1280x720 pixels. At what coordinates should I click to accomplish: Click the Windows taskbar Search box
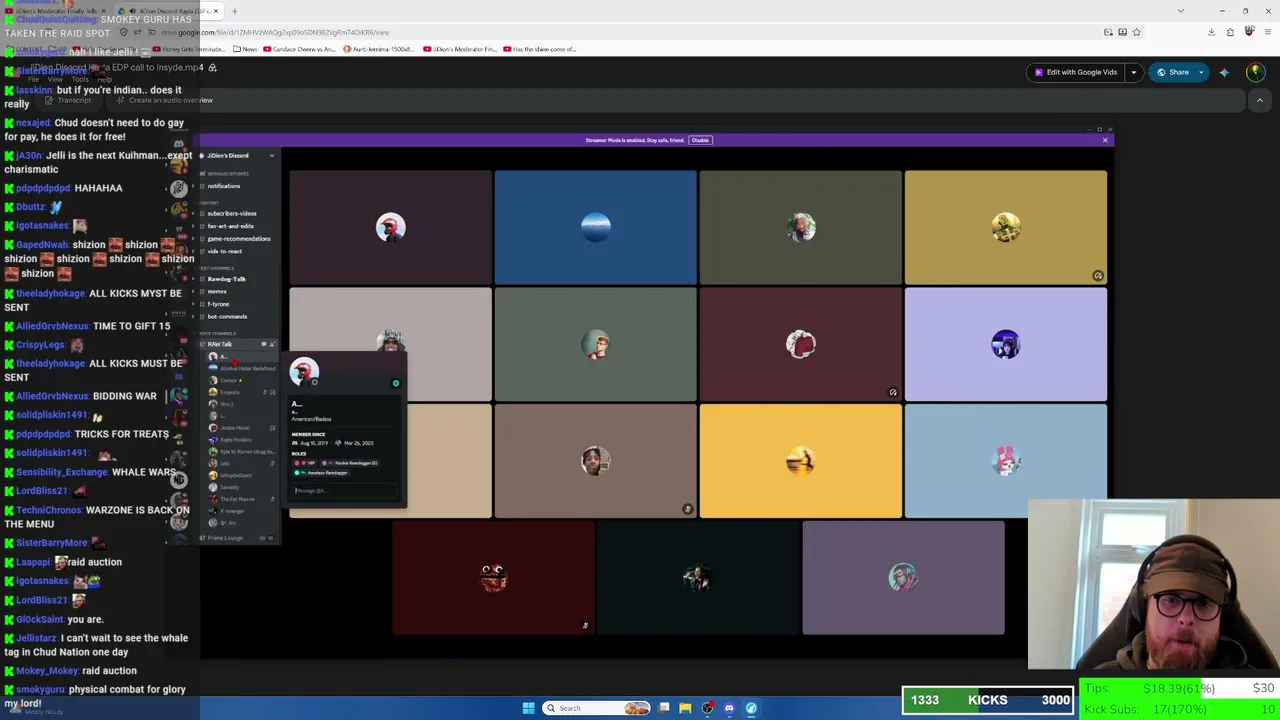tap(596, 708)
